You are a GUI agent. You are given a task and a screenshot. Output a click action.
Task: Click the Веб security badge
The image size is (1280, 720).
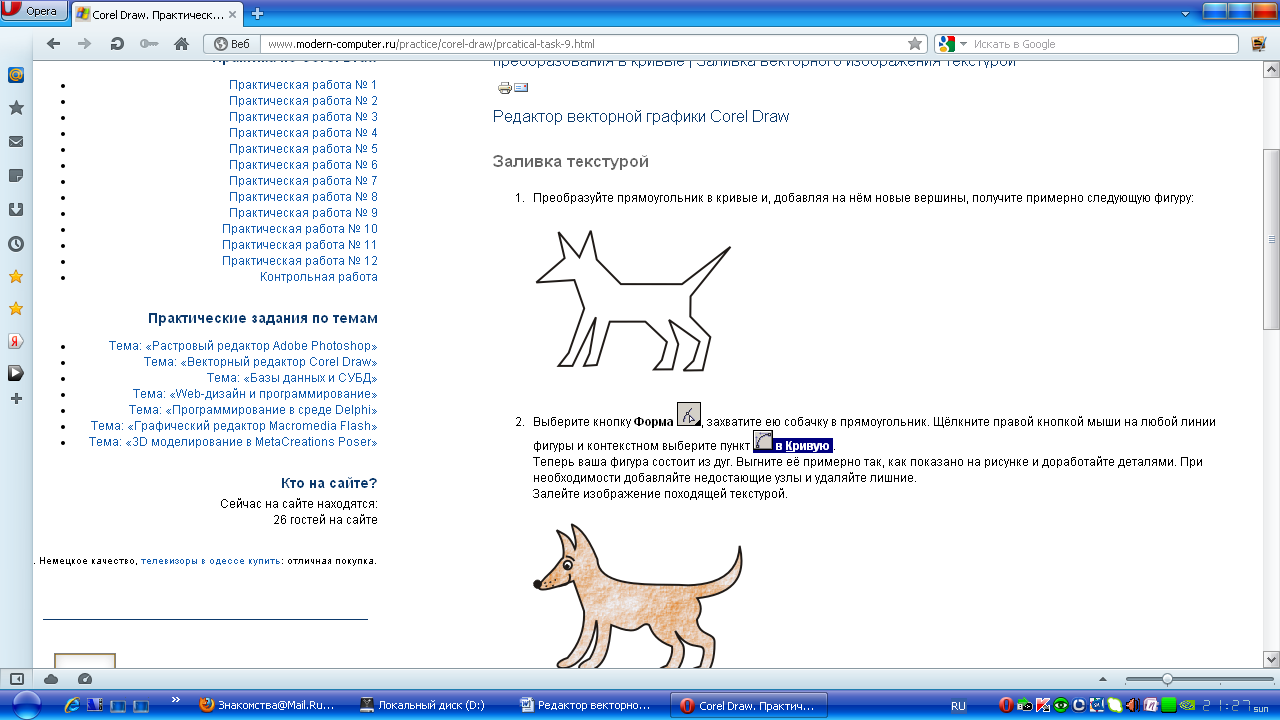tap(232, 44)
